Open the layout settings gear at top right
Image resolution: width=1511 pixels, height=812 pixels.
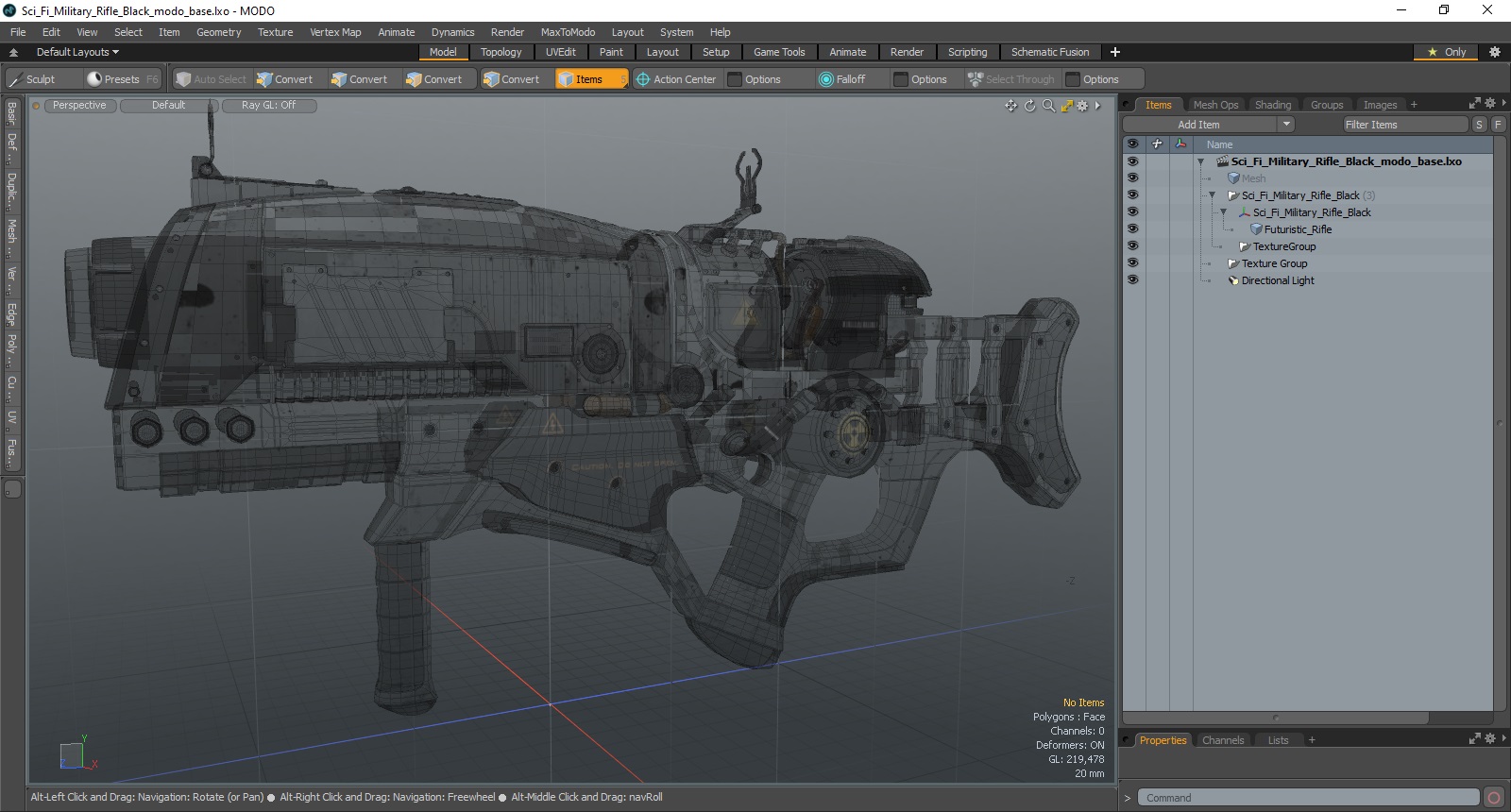[x=1494, y=52]
